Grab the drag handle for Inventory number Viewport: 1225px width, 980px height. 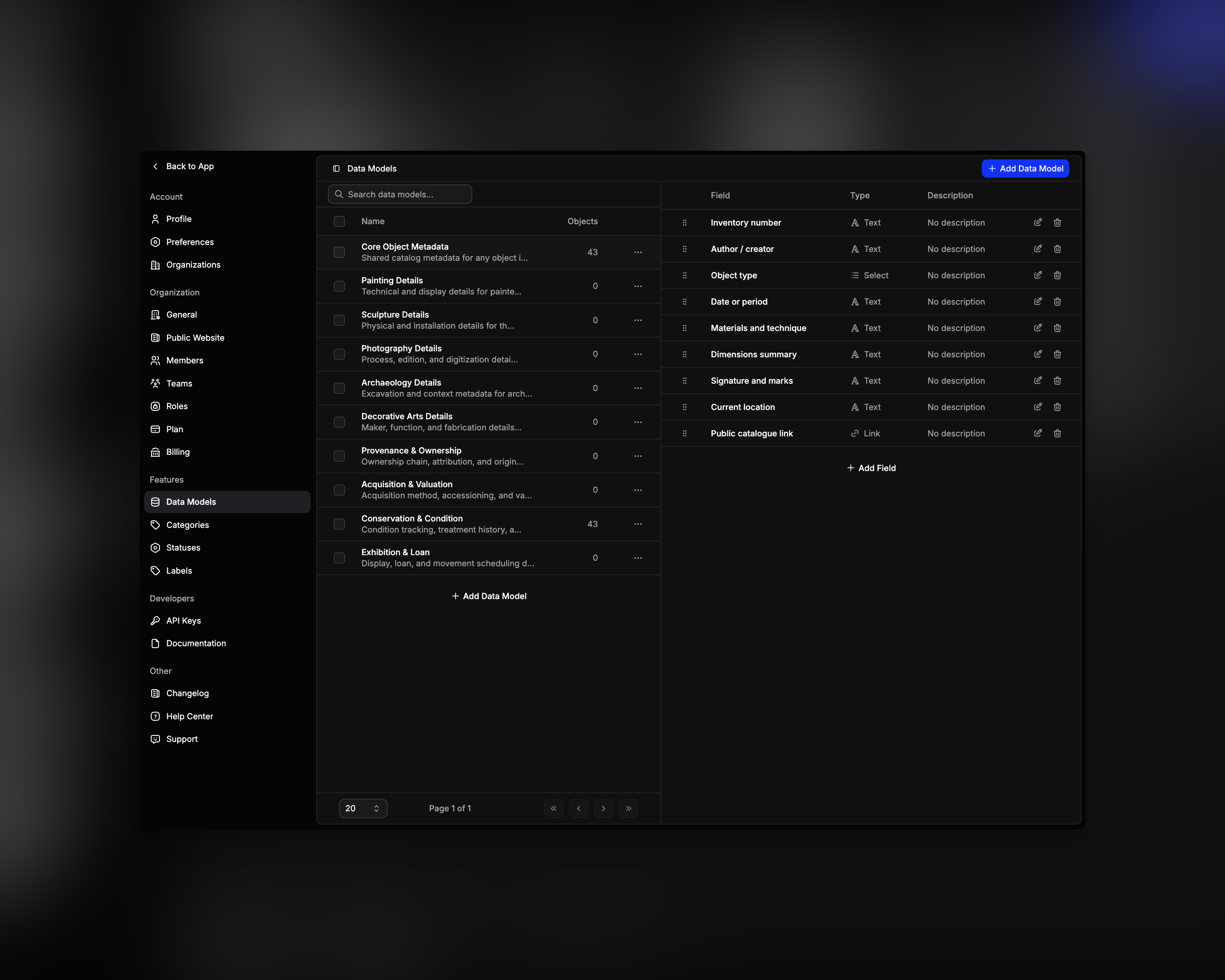(684, 222)
